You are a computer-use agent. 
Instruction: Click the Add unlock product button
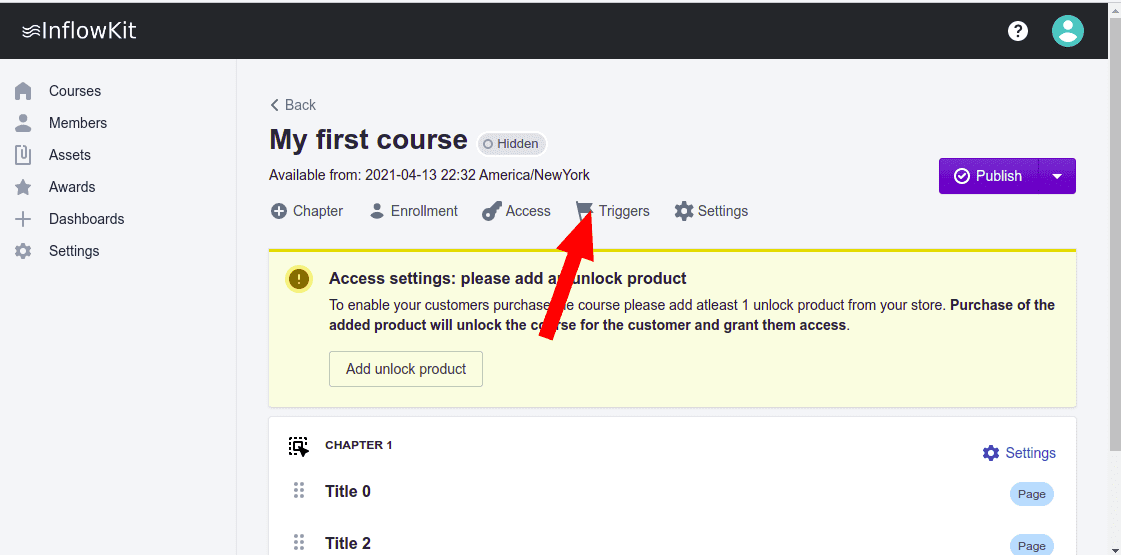(406, 369)
